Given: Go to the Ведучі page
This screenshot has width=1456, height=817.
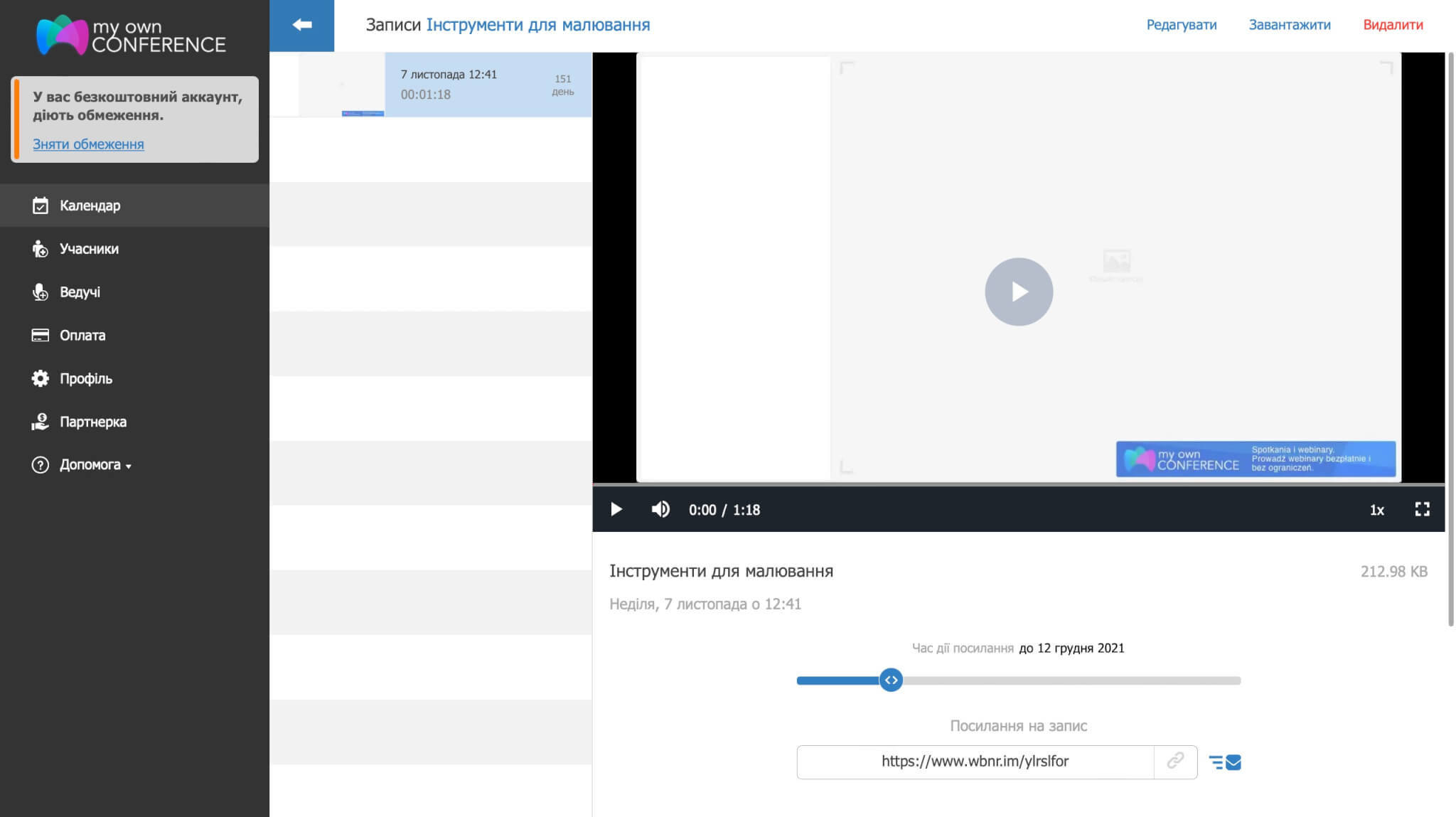Looking at the screenshot, I should click(80, 292).
